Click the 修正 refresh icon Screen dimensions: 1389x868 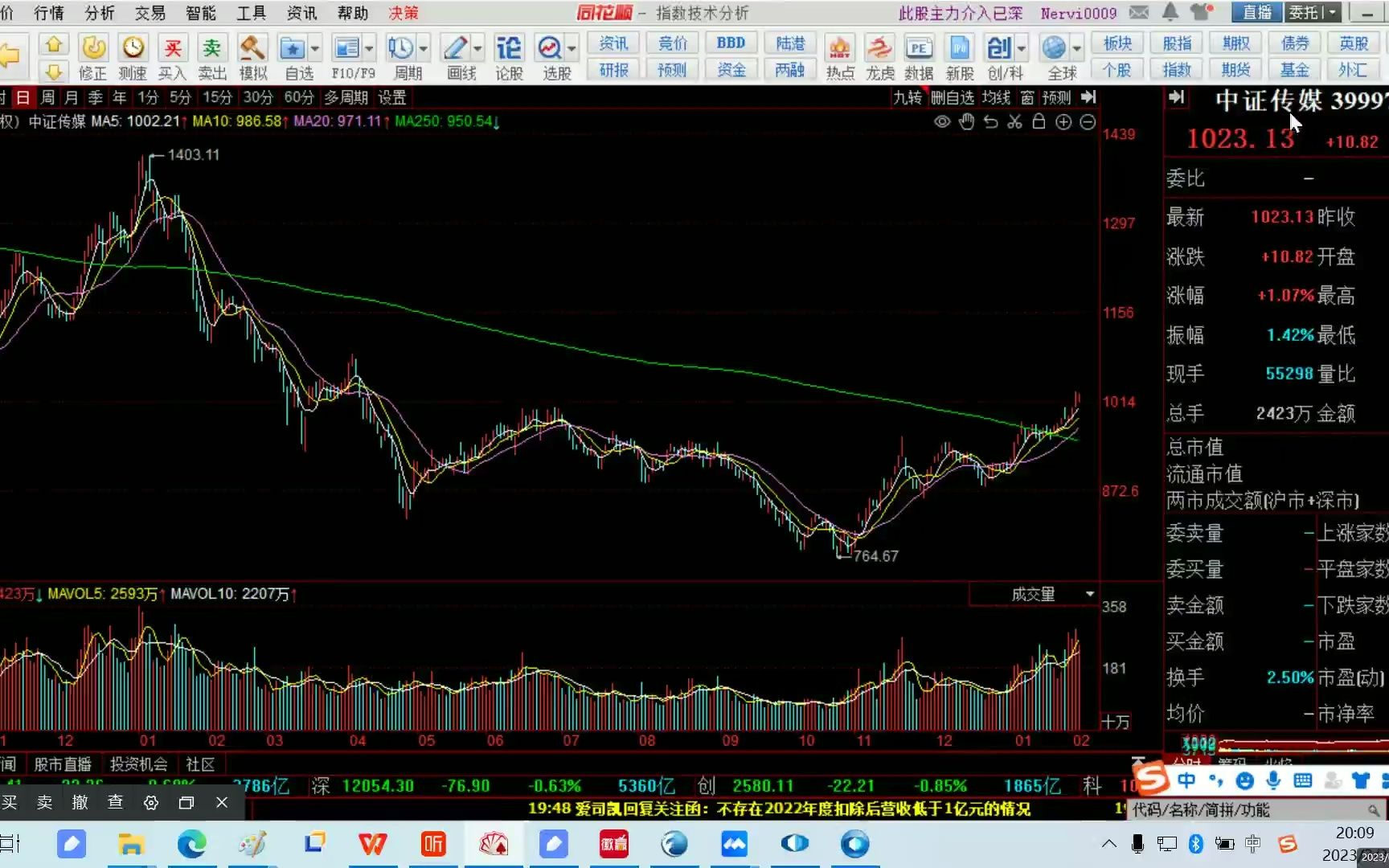point(93,48)
